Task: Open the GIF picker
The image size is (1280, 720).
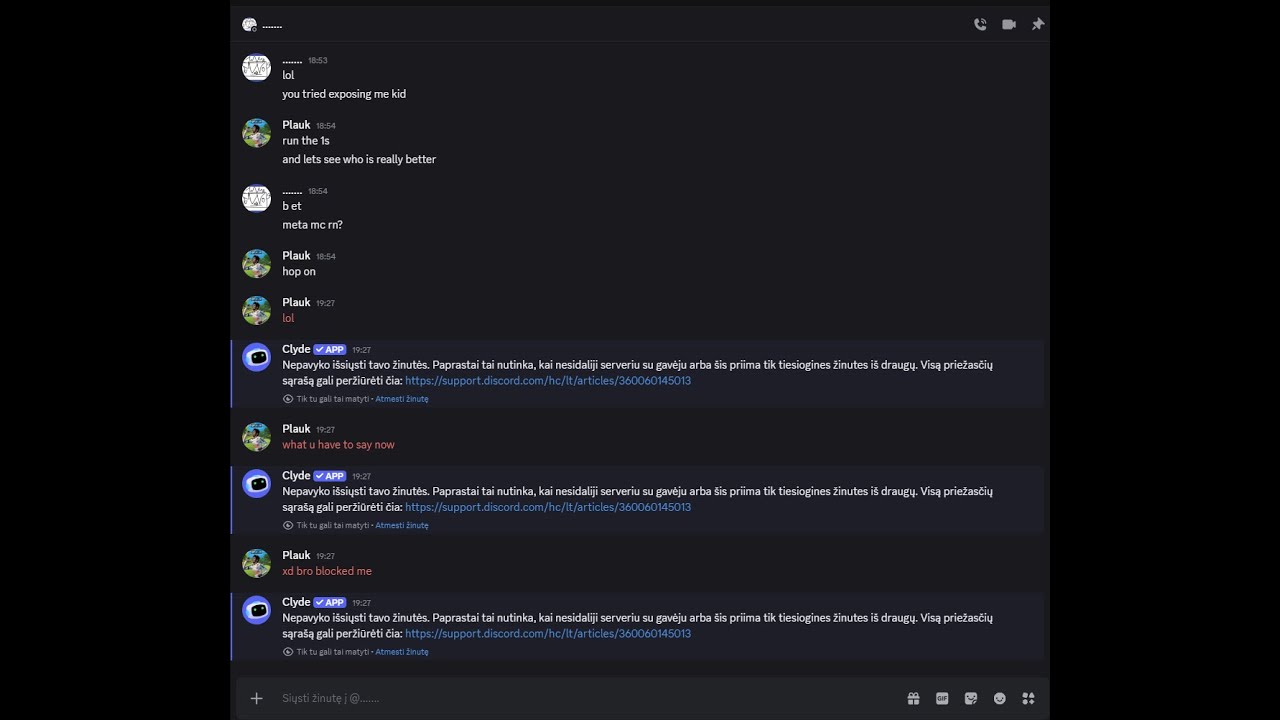Action: [x=942, y=698]
